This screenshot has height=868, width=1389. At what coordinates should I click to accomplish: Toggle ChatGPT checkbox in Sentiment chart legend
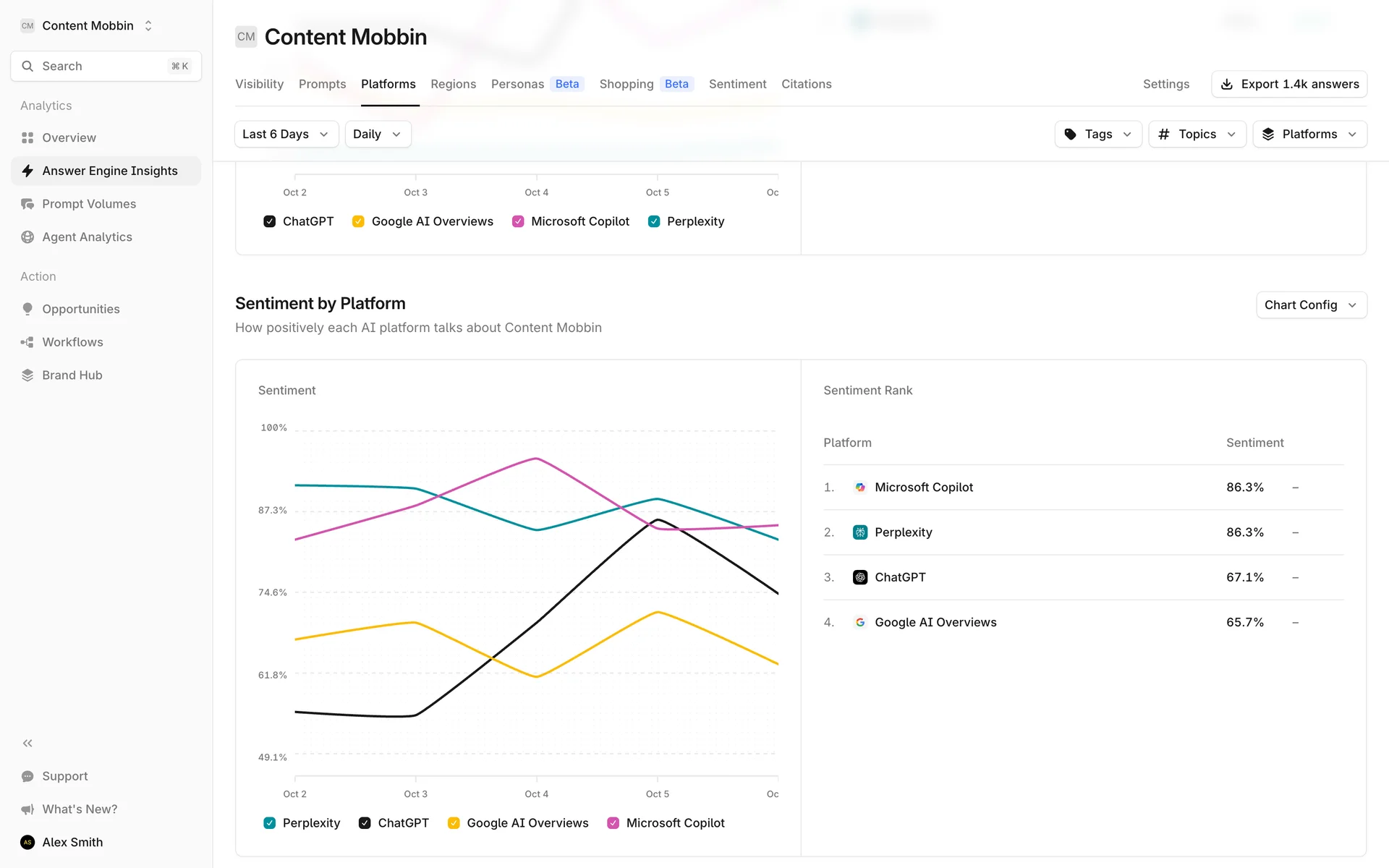click(365, 823)
